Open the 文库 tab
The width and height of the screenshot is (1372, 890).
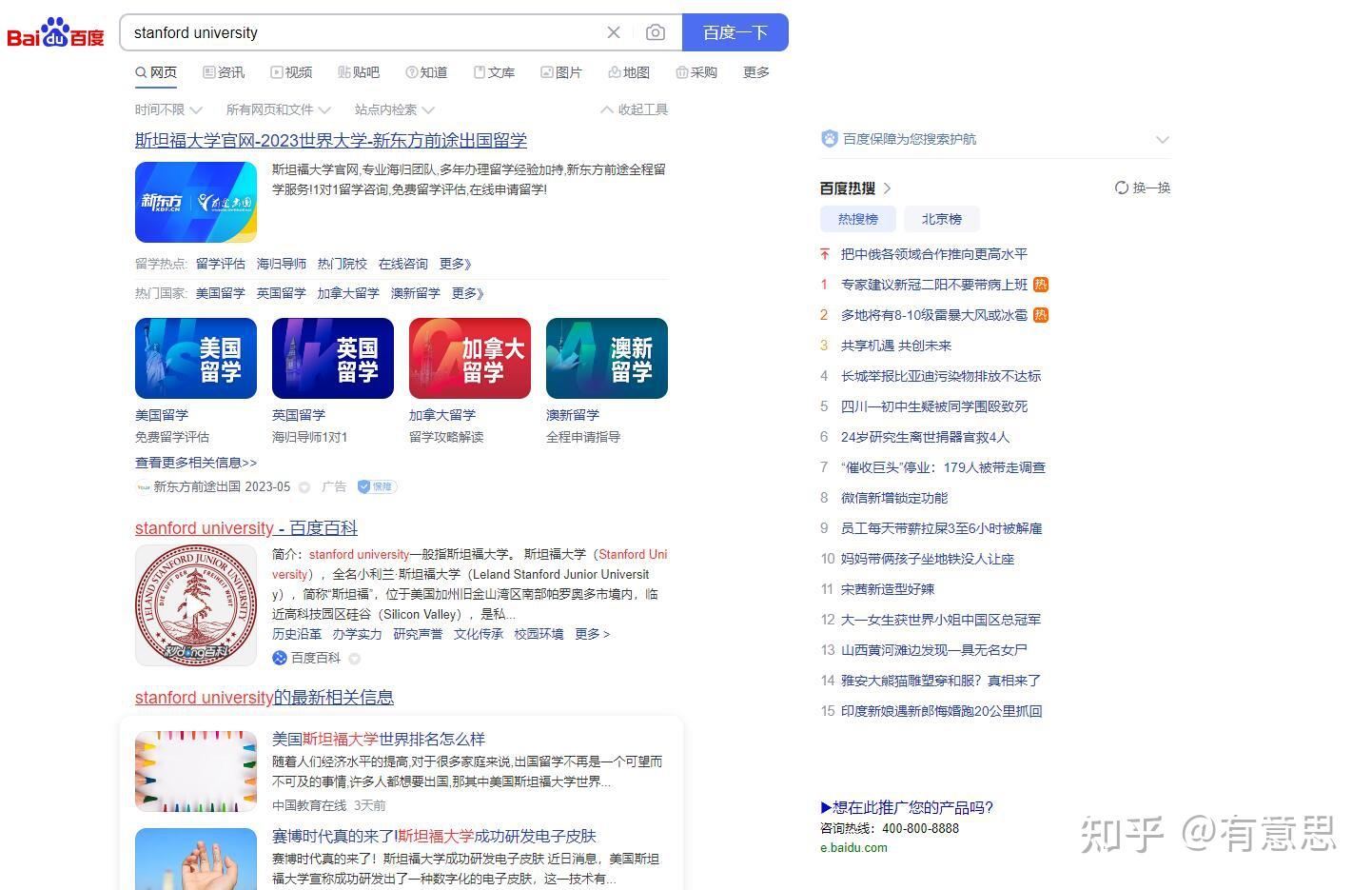(494, 72)
